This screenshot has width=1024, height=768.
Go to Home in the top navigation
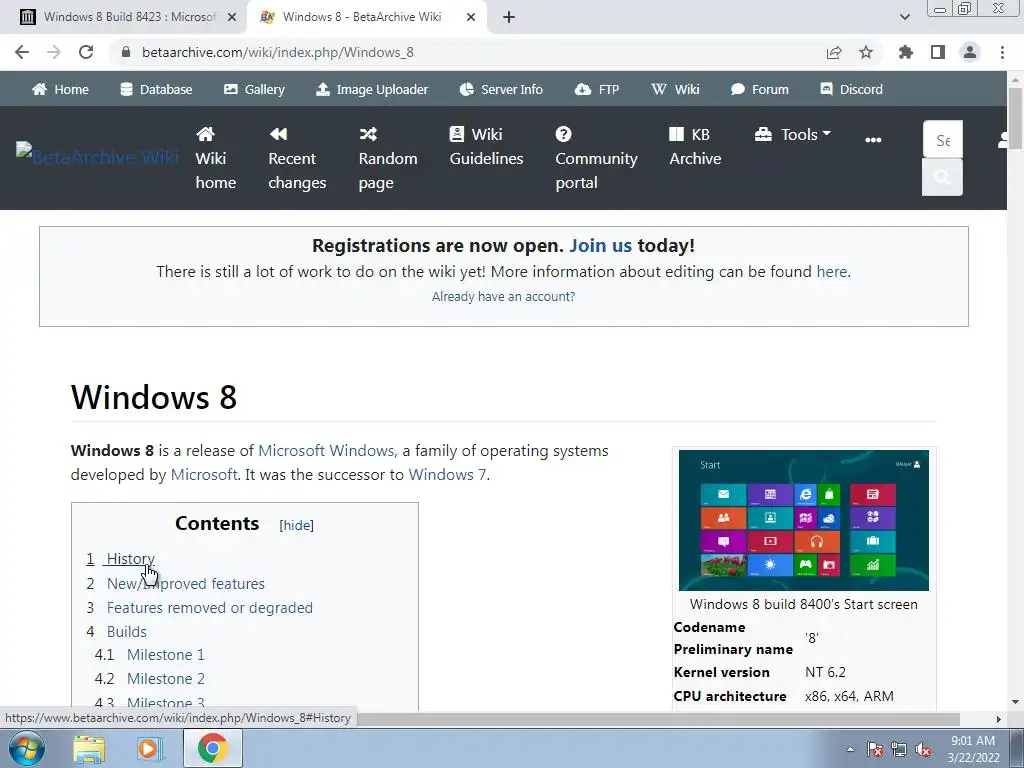click(x=60, y=89)
